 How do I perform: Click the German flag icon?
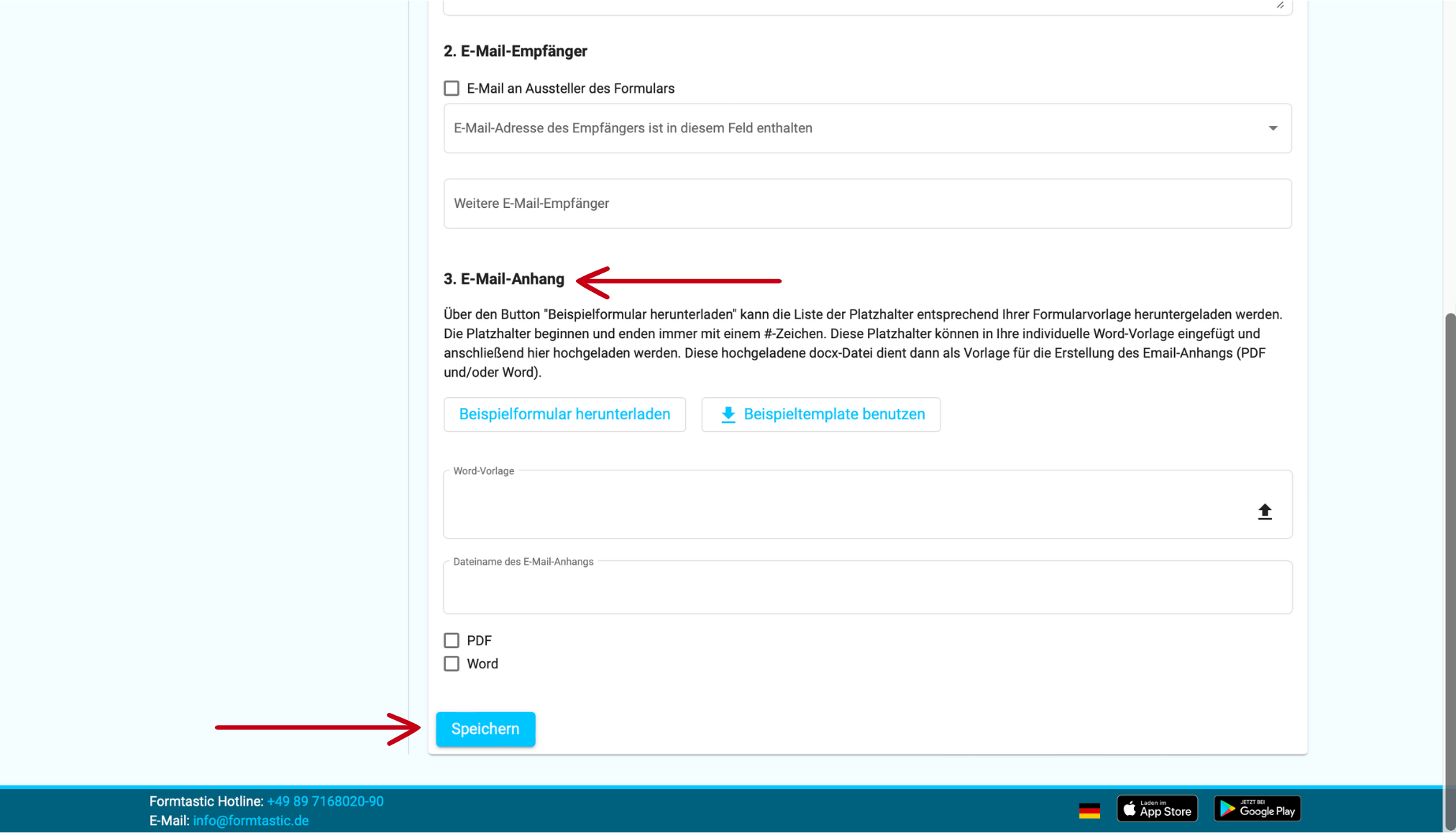tap(1089, 811)
